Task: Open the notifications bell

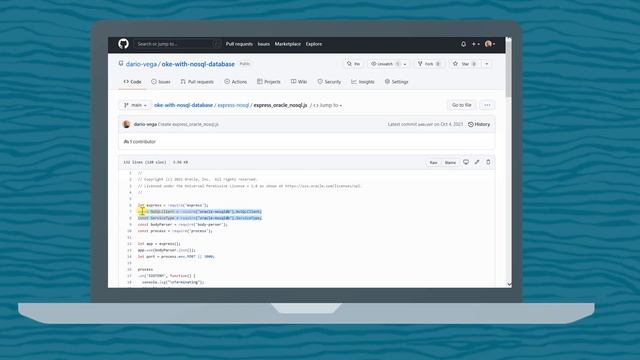Action: [463, 44]
